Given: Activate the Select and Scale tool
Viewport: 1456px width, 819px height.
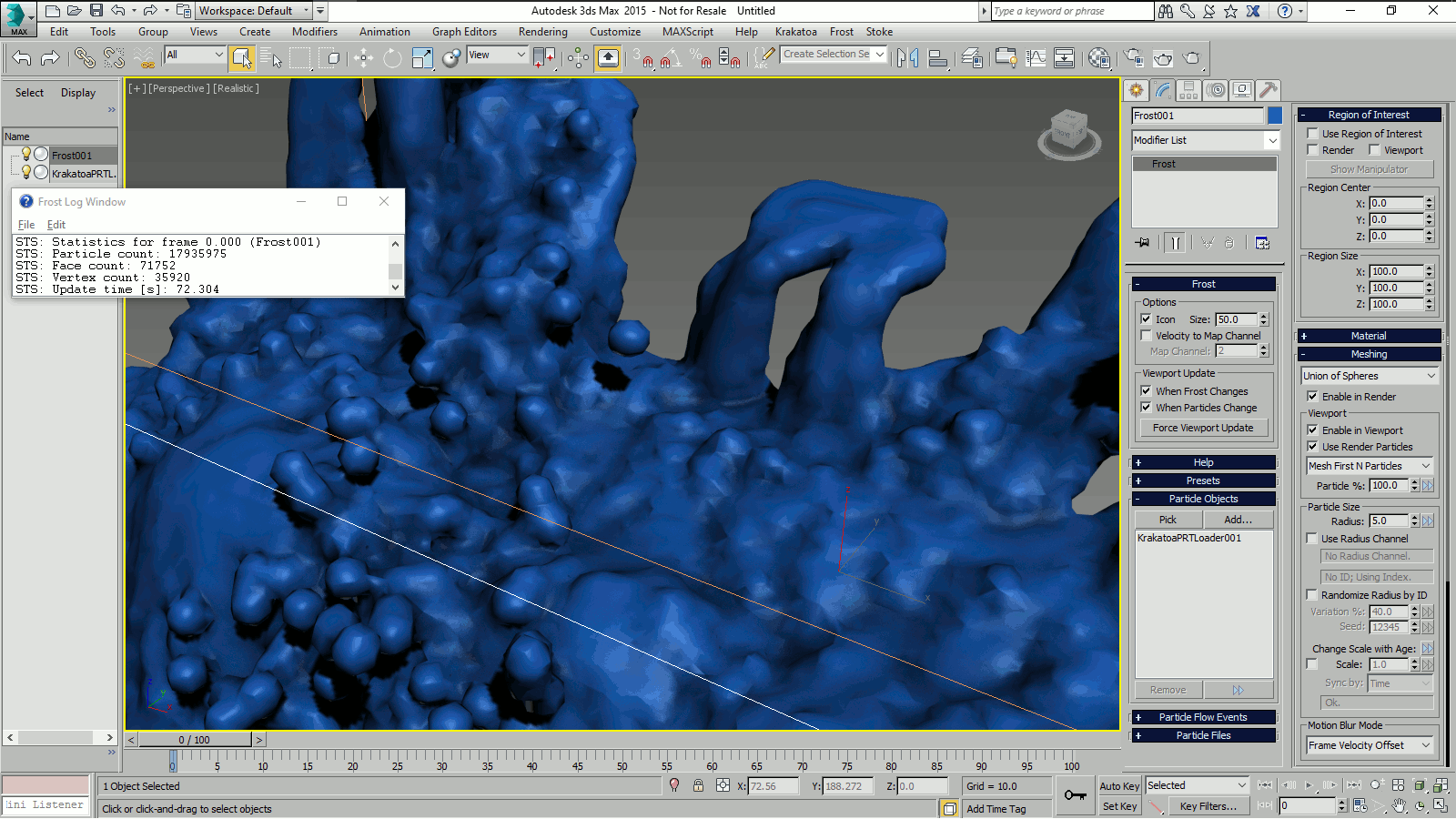Looking at the screenshot, I should (422, 58).
